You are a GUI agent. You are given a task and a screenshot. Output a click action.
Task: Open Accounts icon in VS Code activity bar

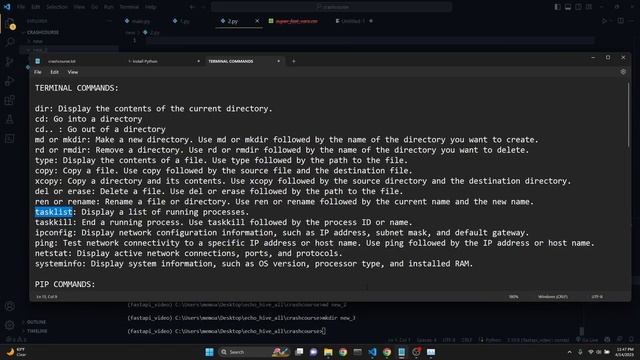(10, 306)
